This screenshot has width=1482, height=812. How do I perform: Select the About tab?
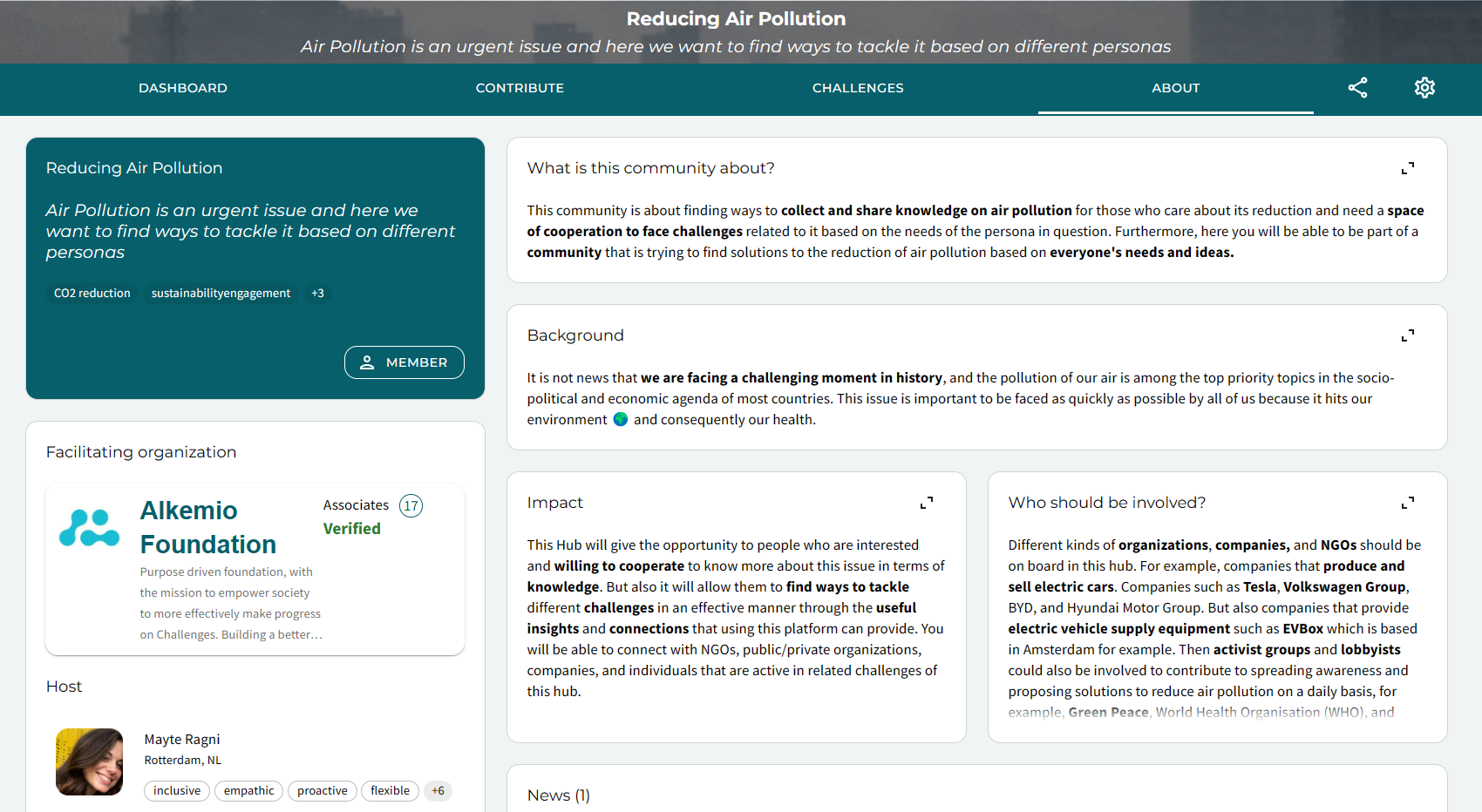(1175, 88)
